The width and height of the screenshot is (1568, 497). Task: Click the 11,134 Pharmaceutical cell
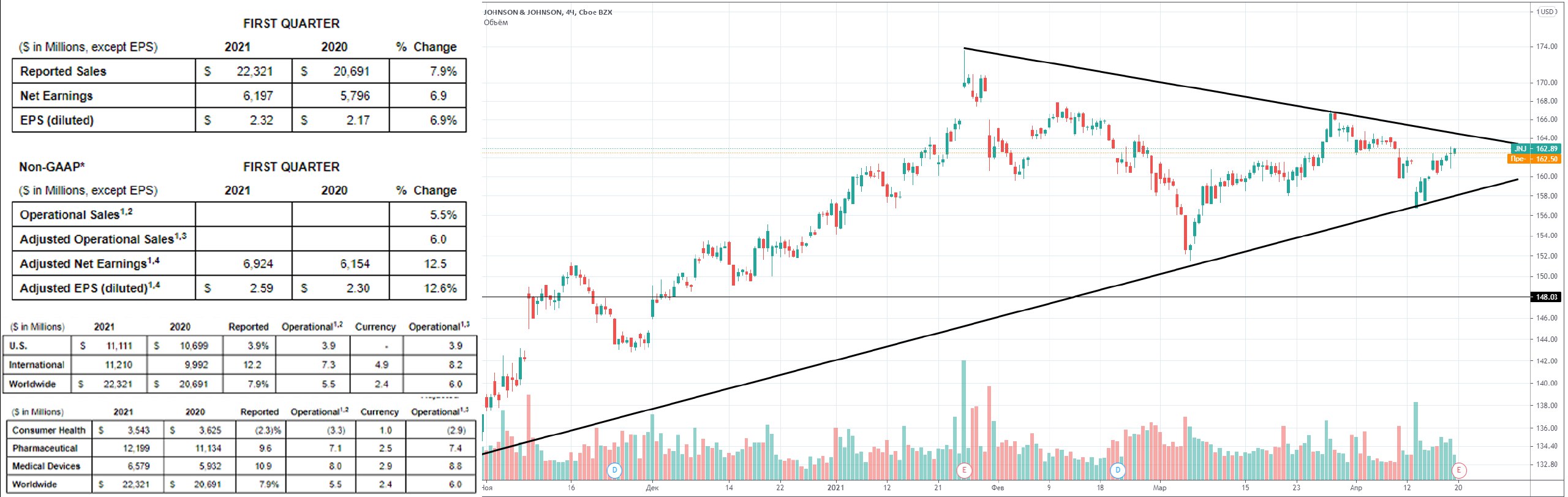(x=208, y=448)
